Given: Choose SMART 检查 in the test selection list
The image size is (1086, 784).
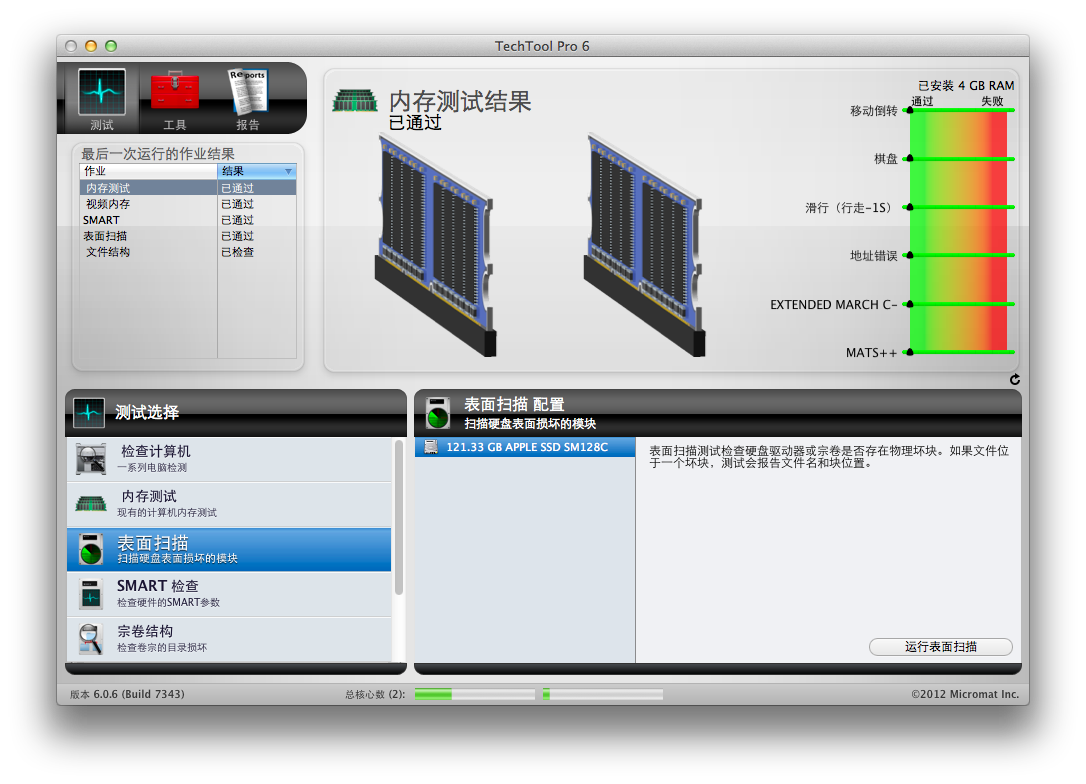Looking at the screenshot, I should click(x=229, y=594).
